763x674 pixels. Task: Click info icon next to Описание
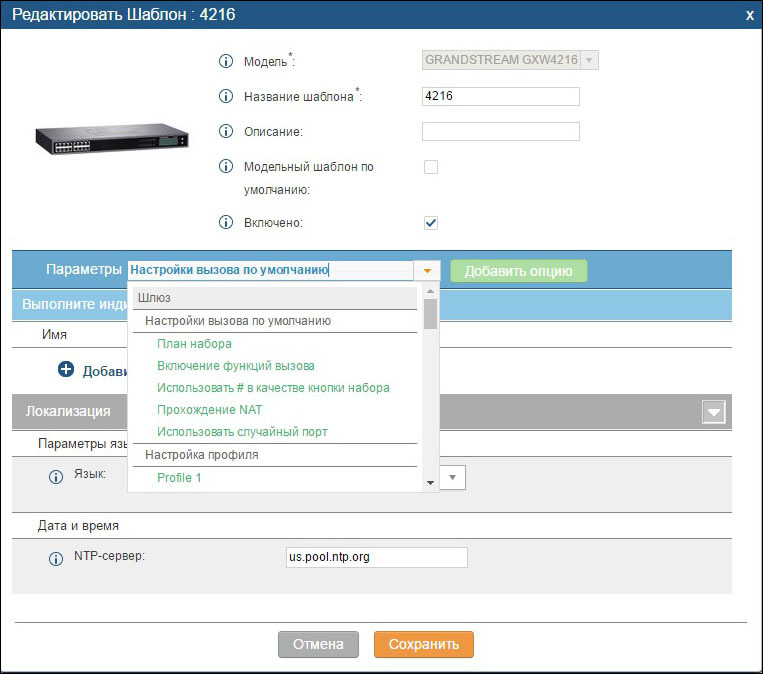pos(226,131)
